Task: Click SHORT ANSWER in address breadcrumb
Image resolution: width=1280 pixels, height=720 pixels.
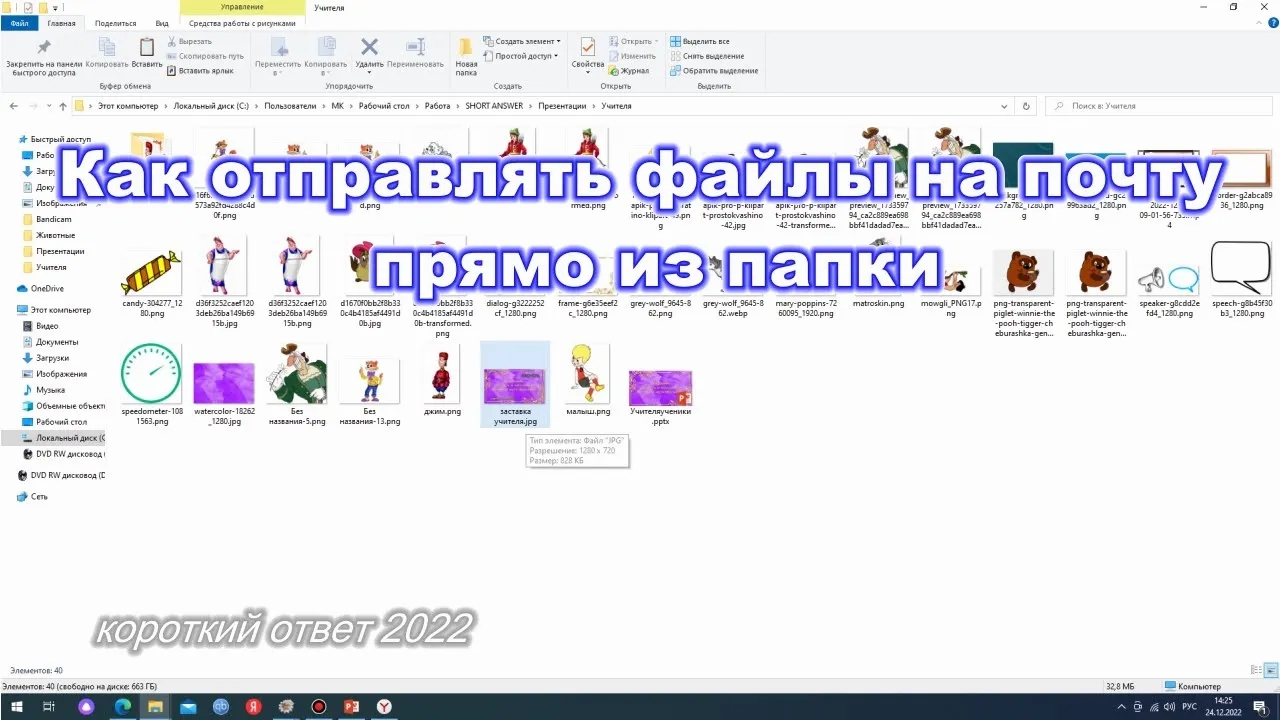Action: click(x=494, y=106)
